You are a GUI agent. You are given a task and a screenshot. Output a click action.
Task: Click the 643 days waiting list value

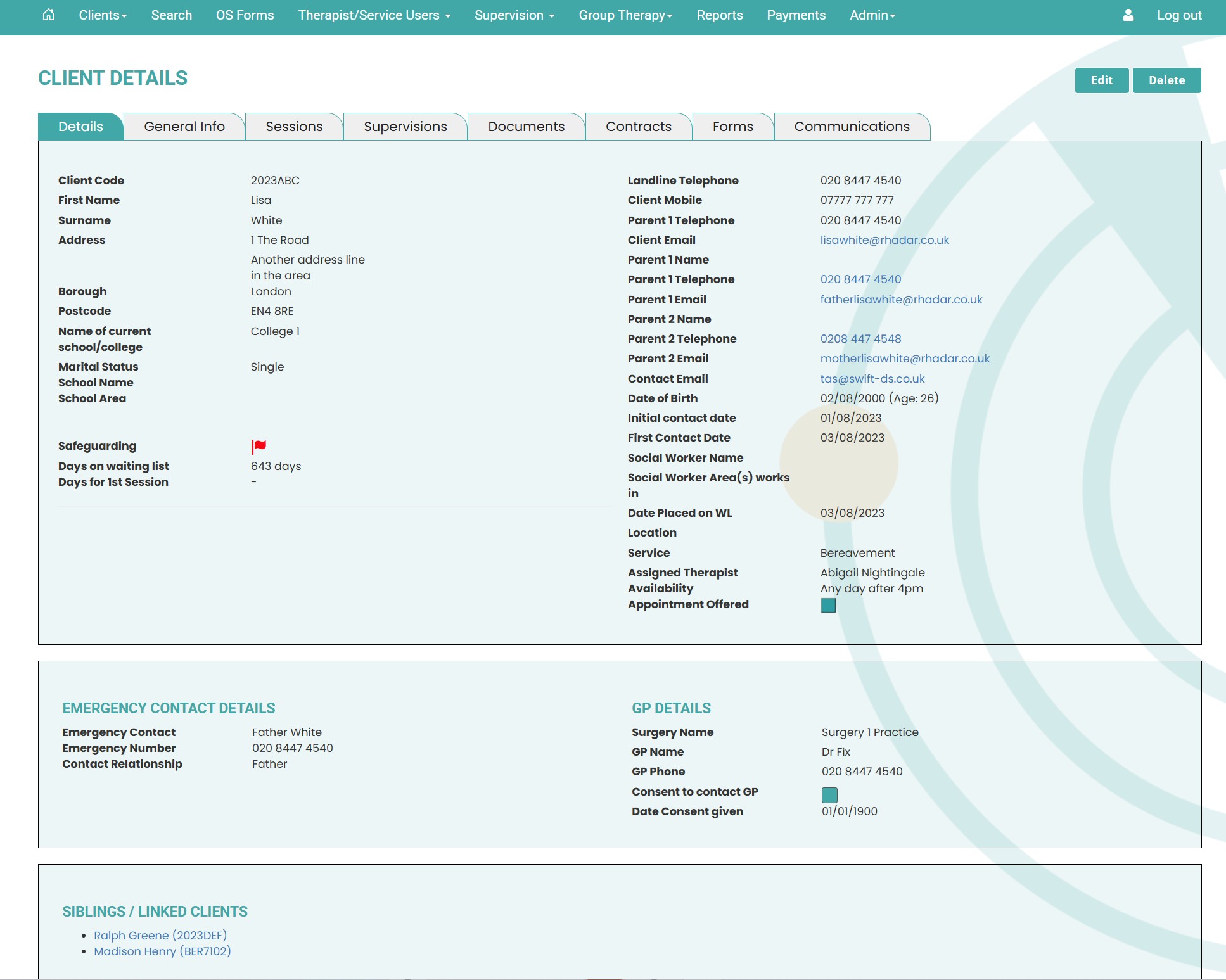point(276,466)
